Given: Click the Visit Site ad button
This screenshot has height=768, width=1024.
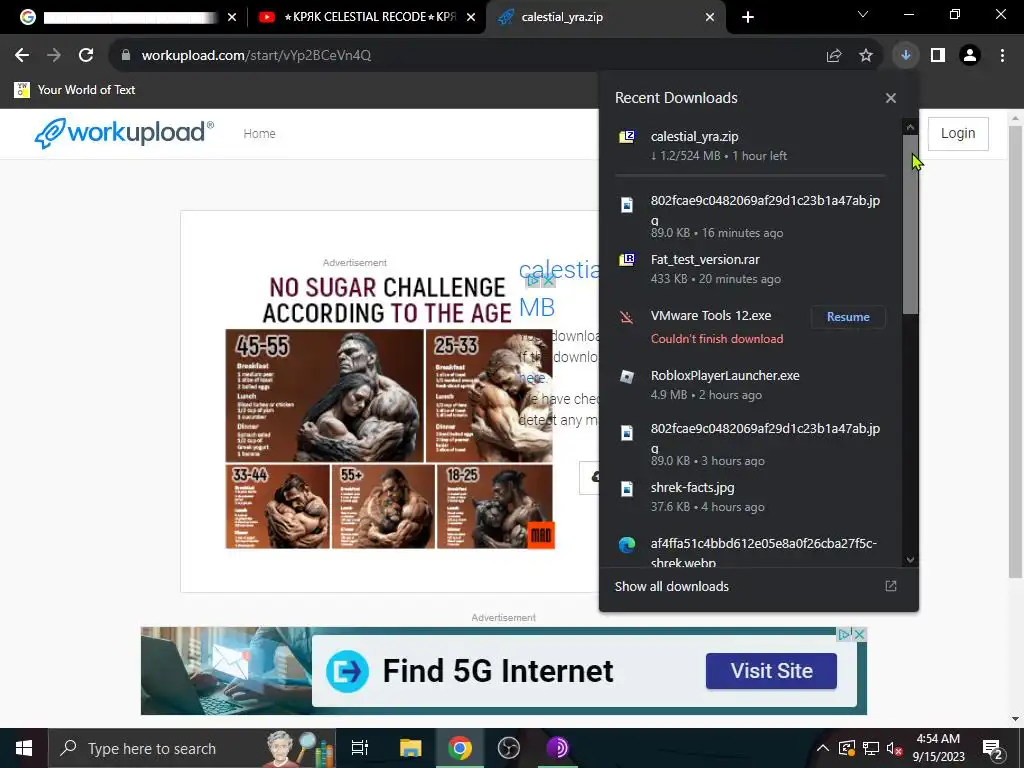Looking at the screenshot, I should [771, 671].
